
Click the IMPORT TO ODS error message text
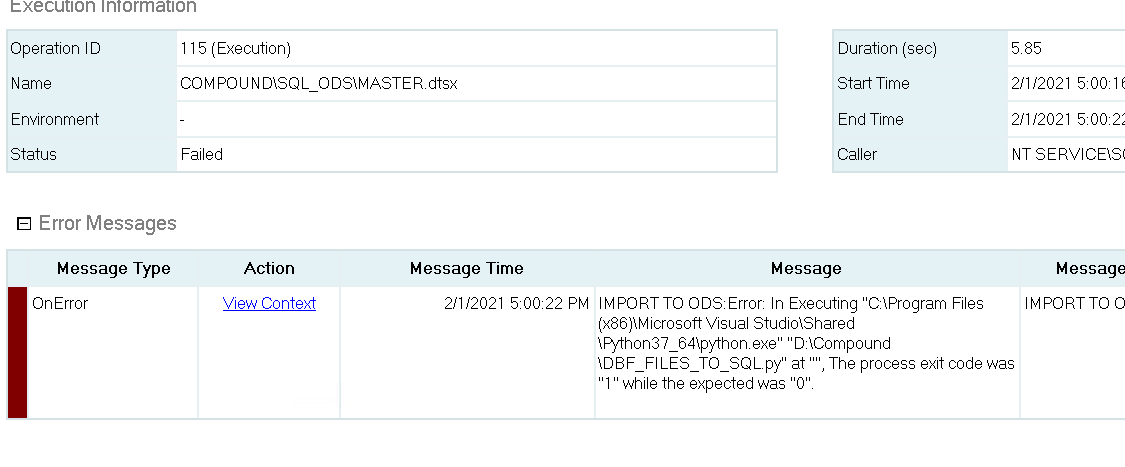805,343
